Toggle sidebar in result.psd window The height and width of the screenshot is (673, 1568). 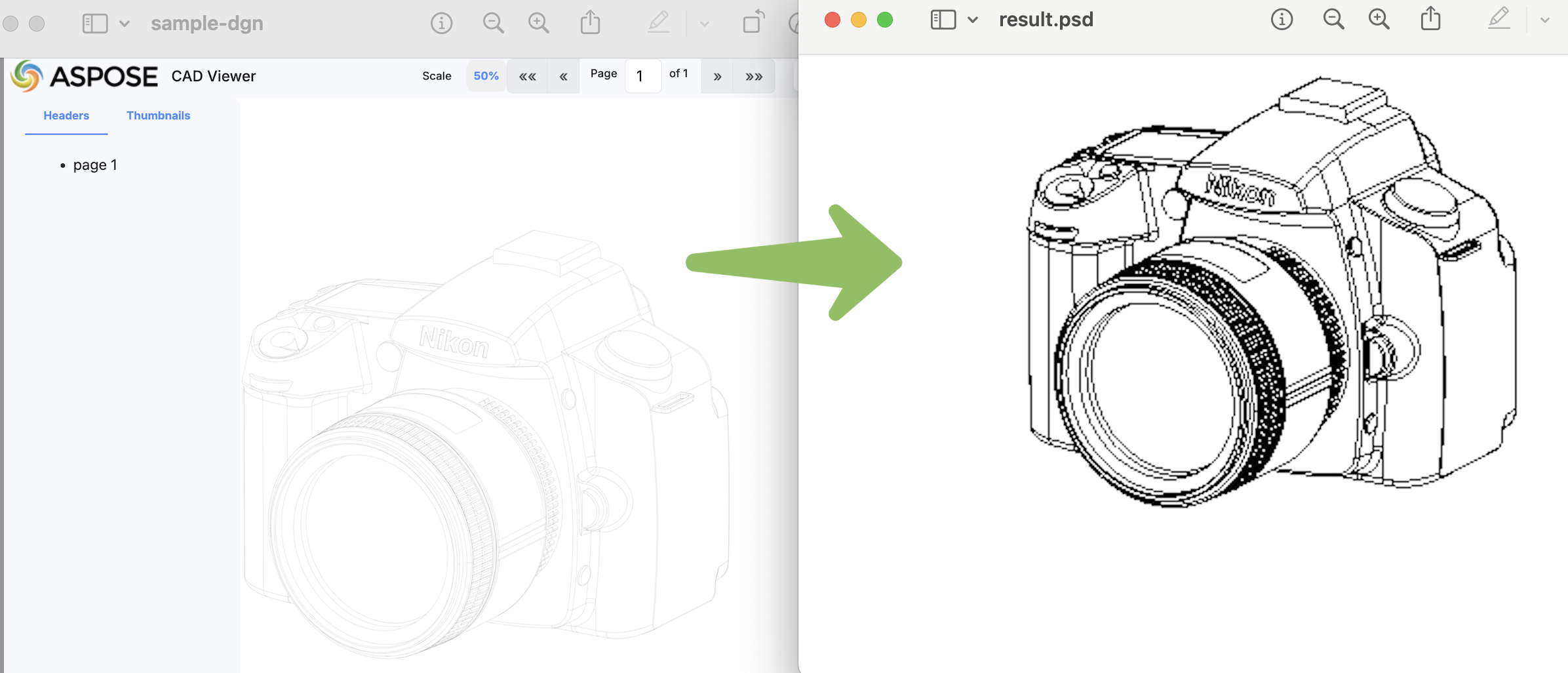coord(943,20)
